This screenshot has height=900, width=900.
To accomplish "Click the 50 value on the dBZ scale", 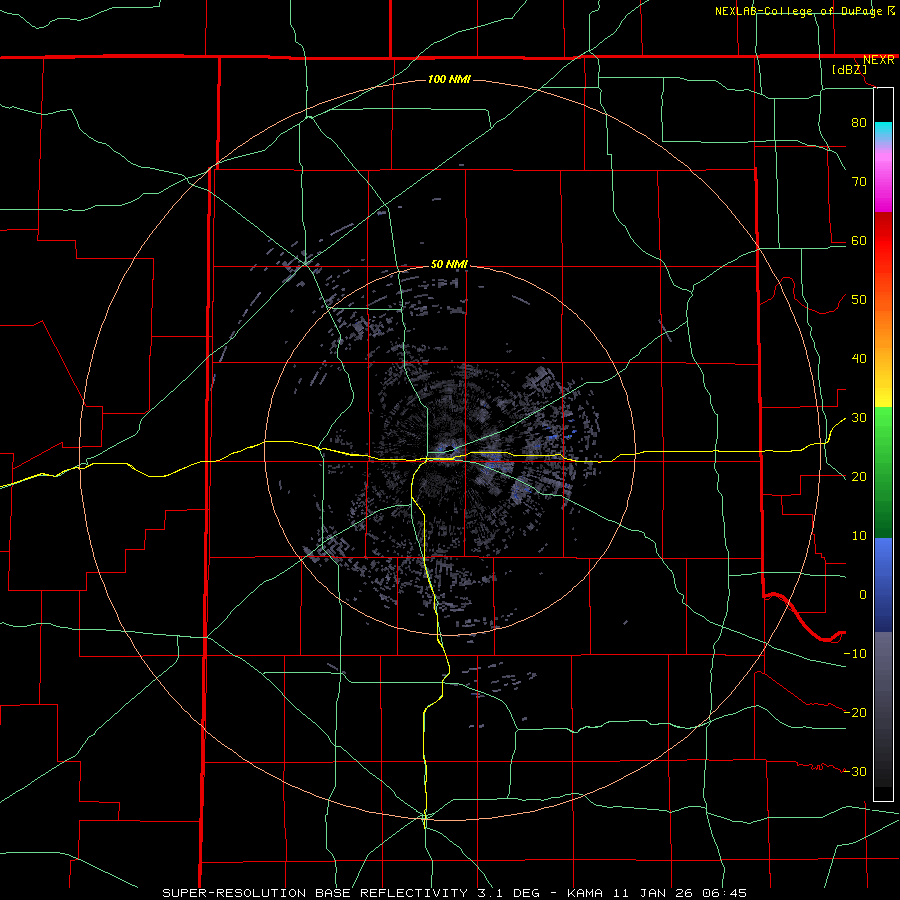I will pos(859,300).
